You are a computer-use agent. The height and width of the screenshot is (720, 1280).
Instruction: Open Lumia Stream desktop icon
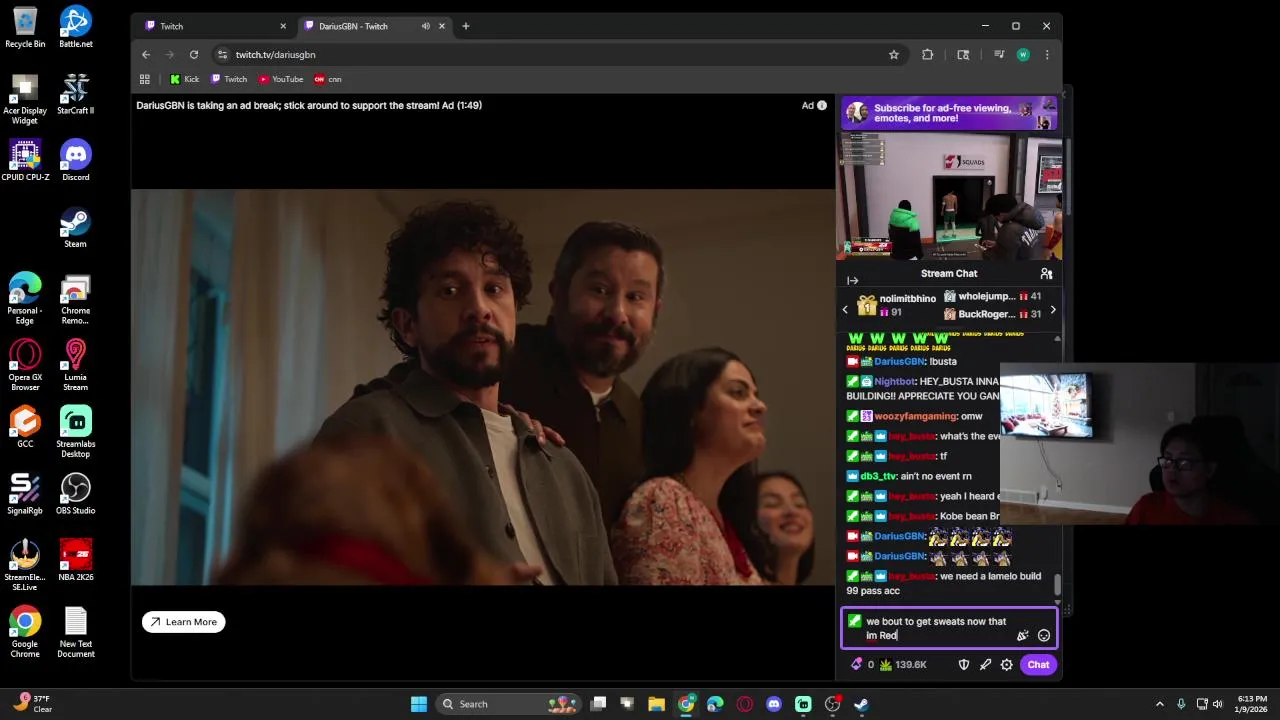click(x=75, y=364)
